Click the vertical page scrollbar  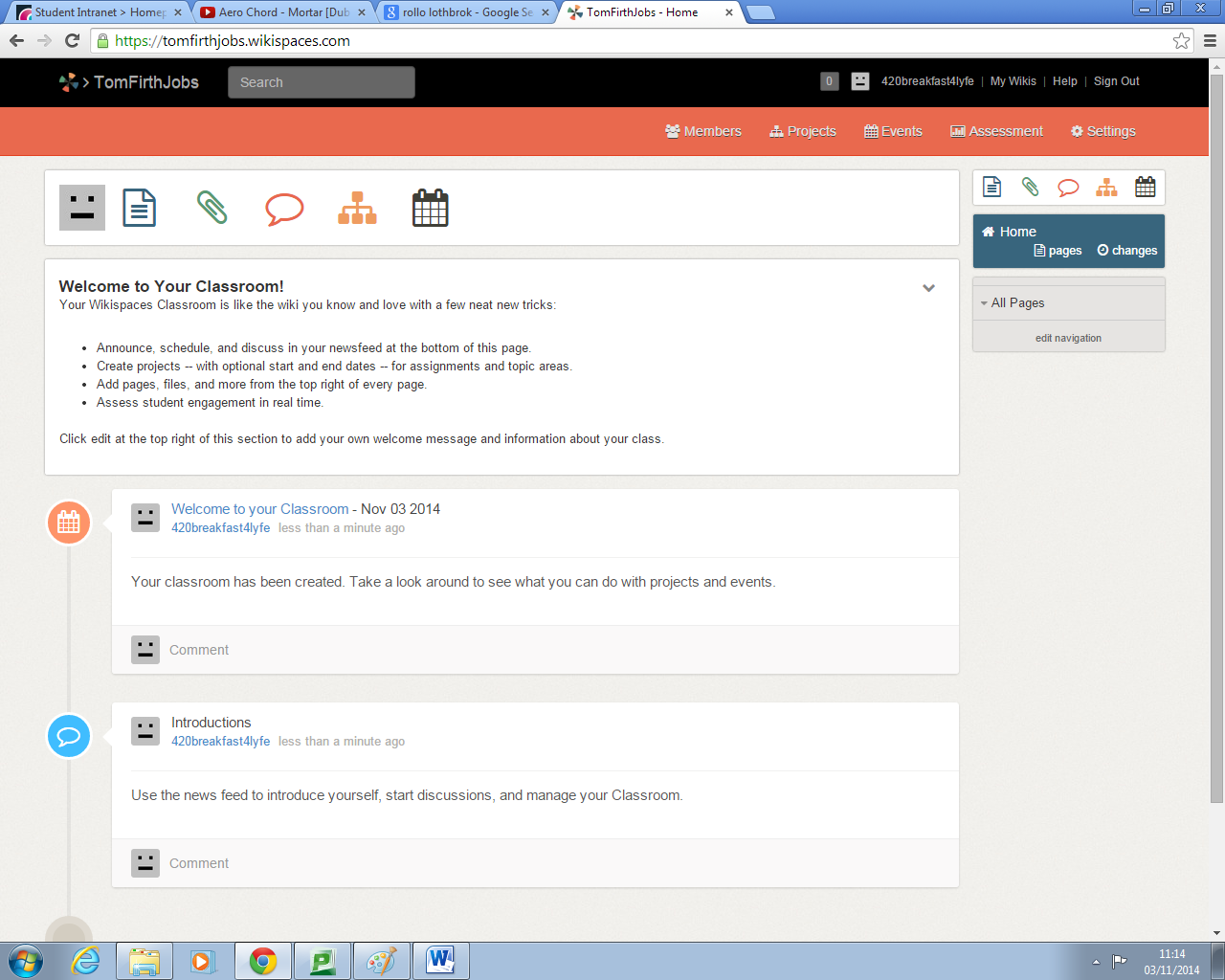[1216, 436]
